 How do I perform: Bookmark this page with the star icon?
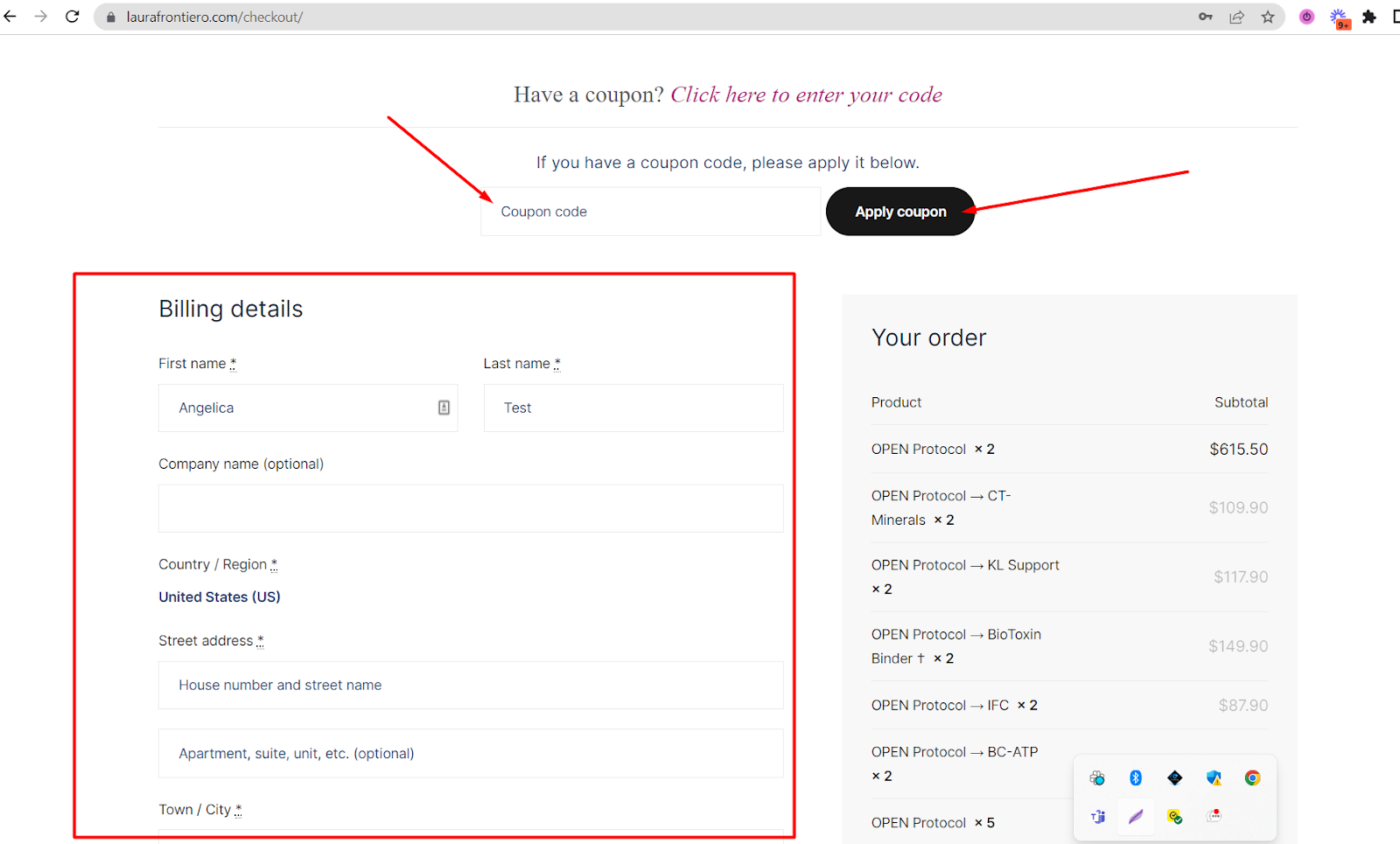pyautogui.click(x=1268, y=17)
